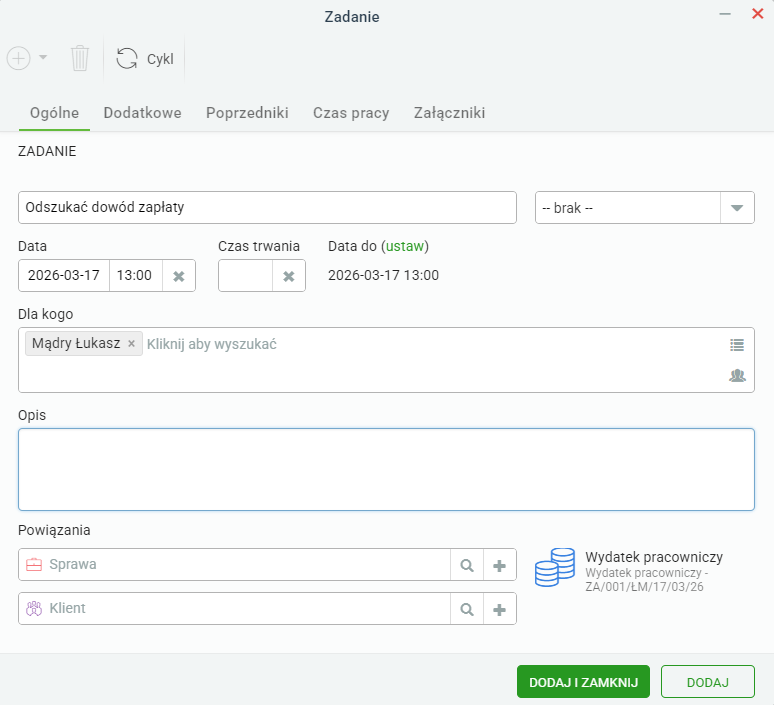
Task: Click the Cykl refresh arrows icon
Action: pos(127,58)
